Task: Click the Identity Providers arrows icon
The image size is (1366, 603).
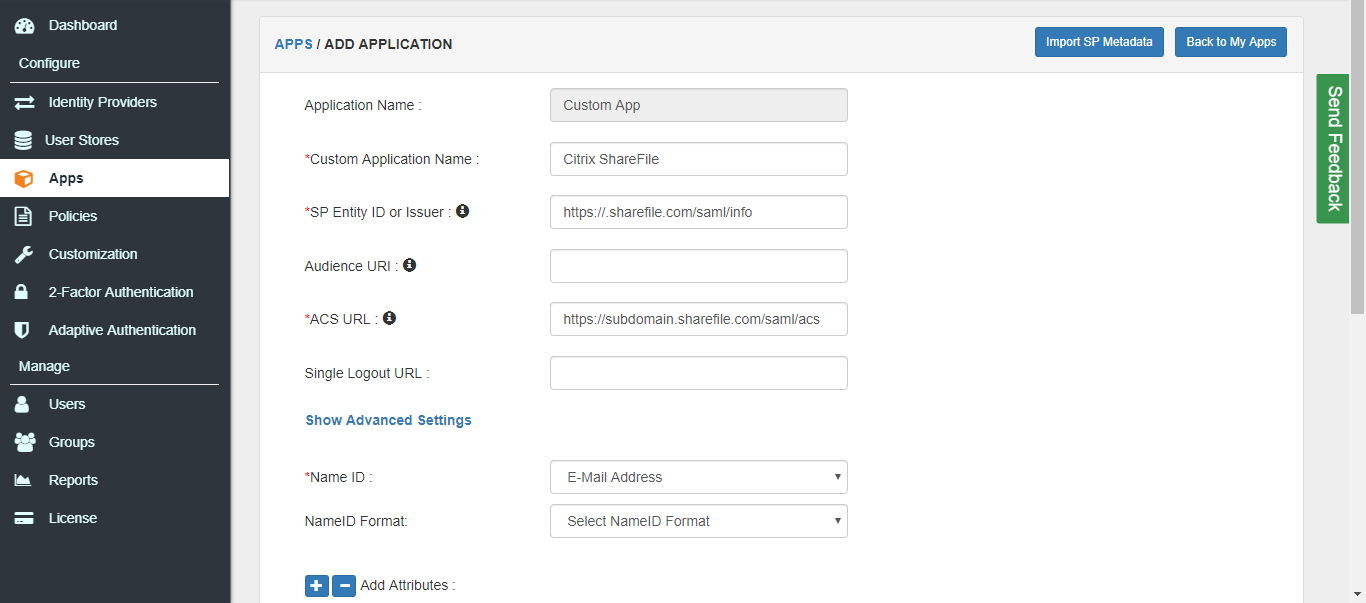Action: (24, 102)
